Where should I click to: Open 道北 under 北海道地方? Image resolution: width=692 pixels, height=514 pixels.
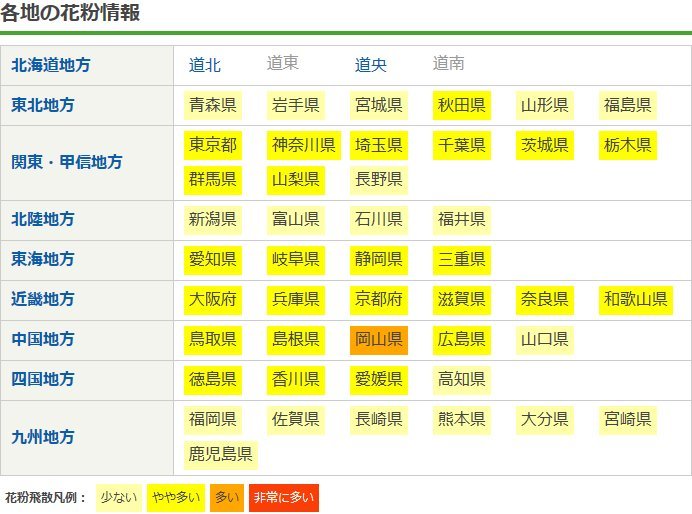pos(205,65)
